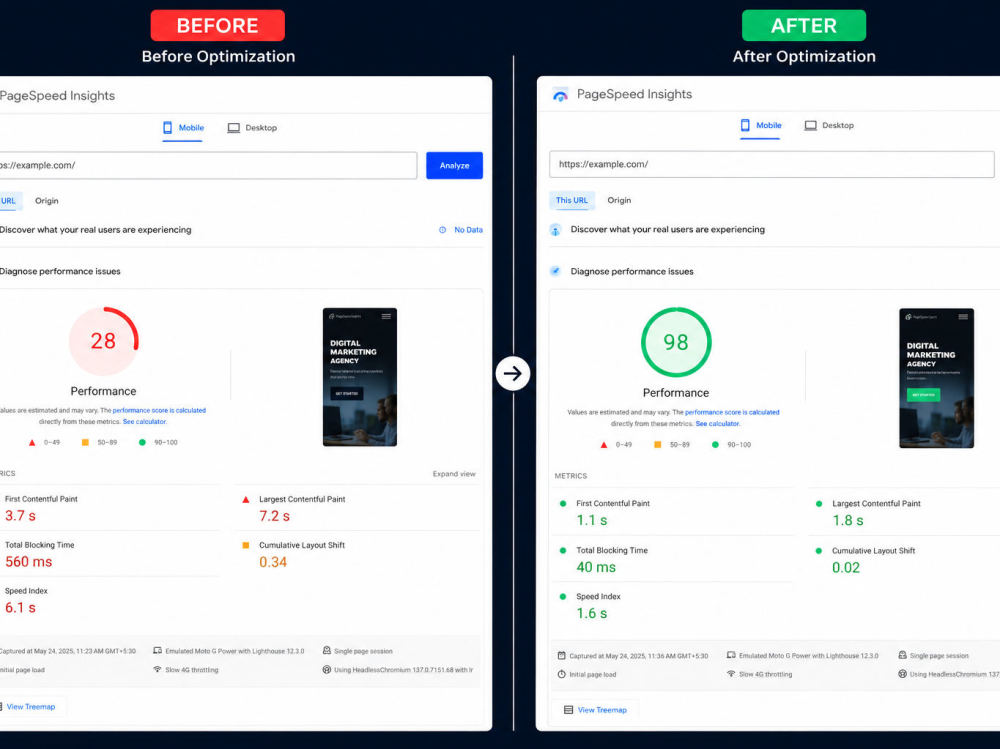
Task: Click the red 28 performance score gauge
Action: pyautogui.click(x=103, y=341)
